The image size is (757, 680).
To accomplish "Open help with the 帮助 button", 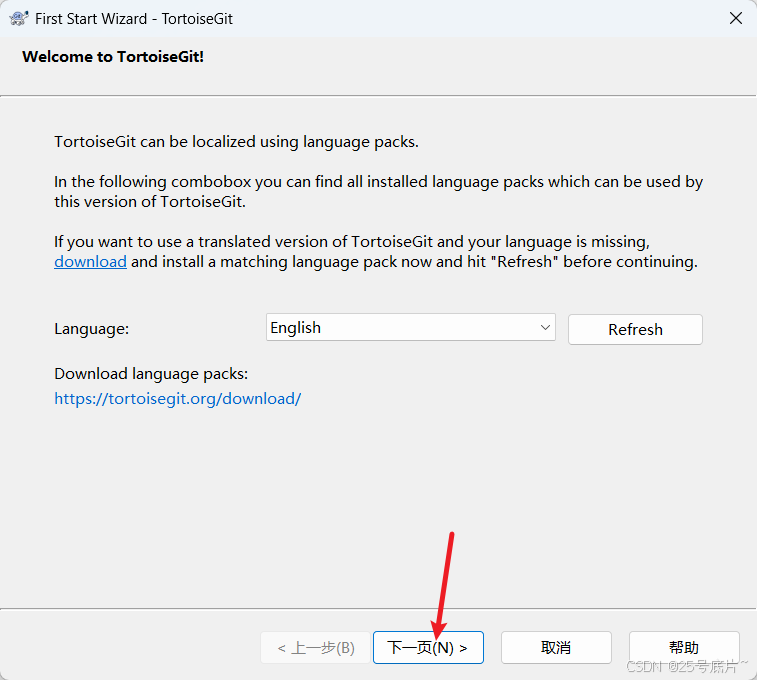I will 684,647.
